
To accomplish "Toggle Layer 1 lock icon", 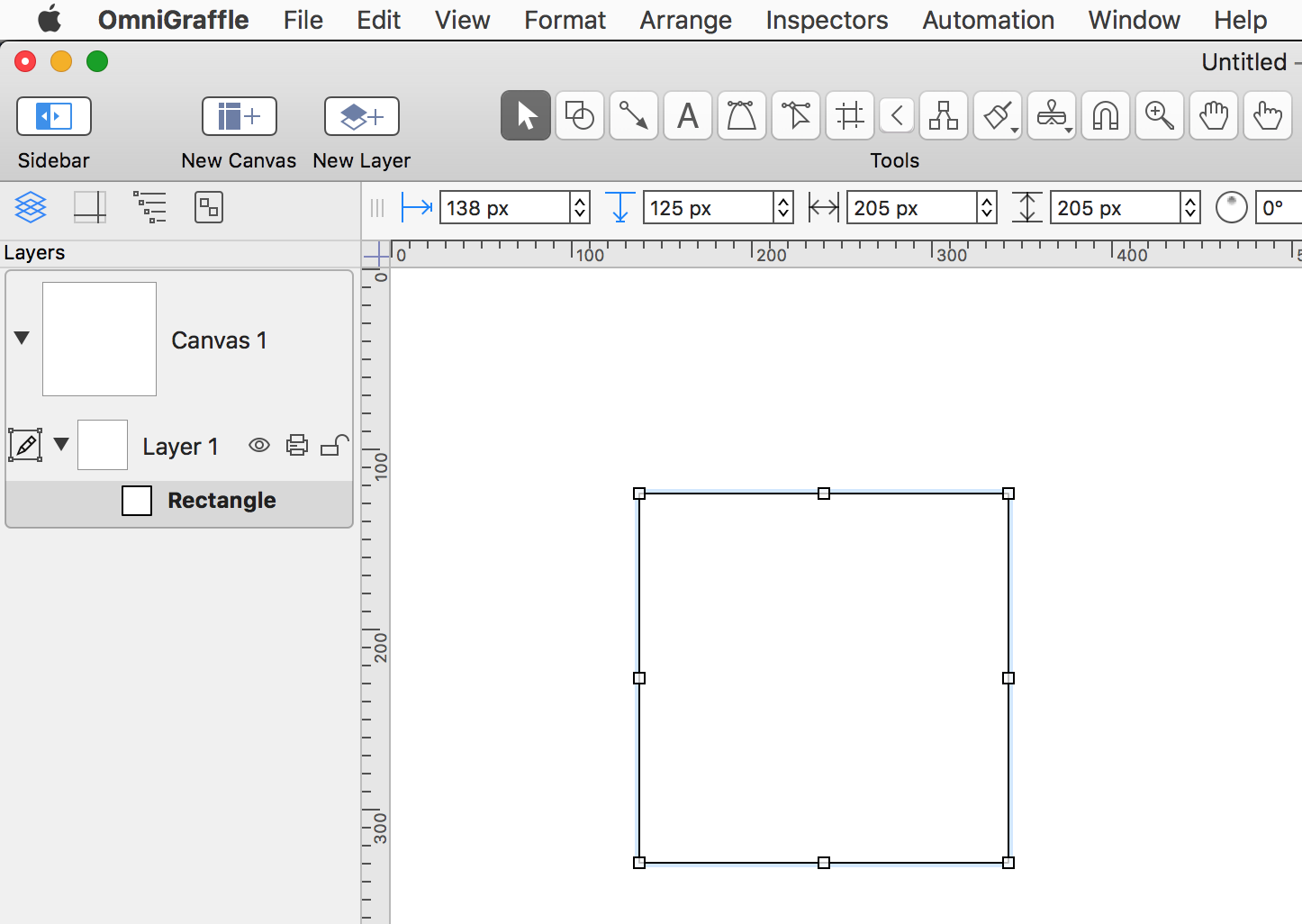I will coord(335,445).
